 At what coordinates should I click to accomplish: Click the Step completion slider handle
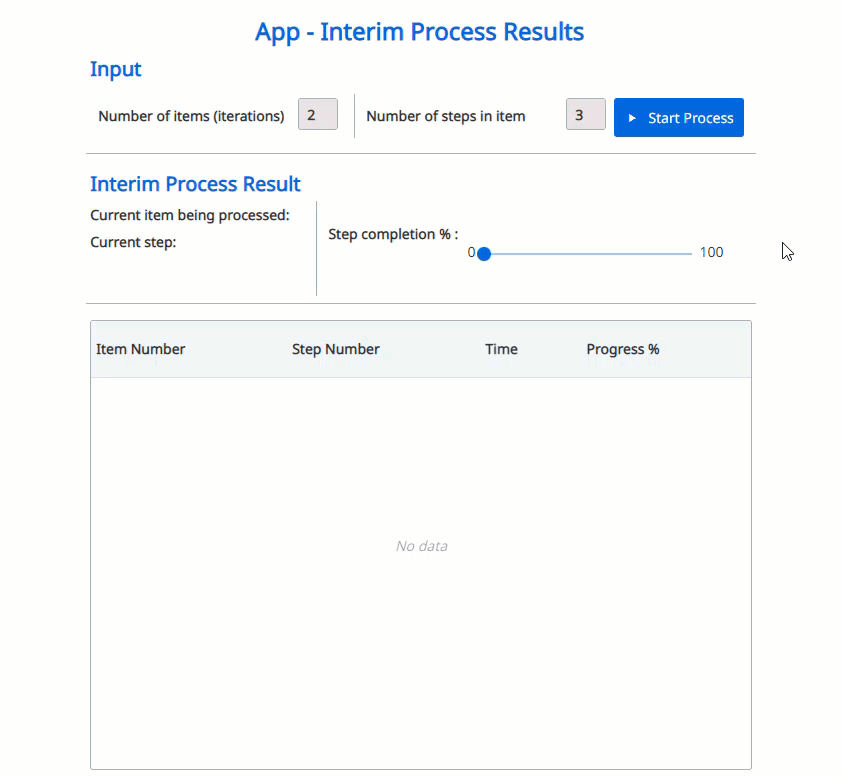(484, 254)
